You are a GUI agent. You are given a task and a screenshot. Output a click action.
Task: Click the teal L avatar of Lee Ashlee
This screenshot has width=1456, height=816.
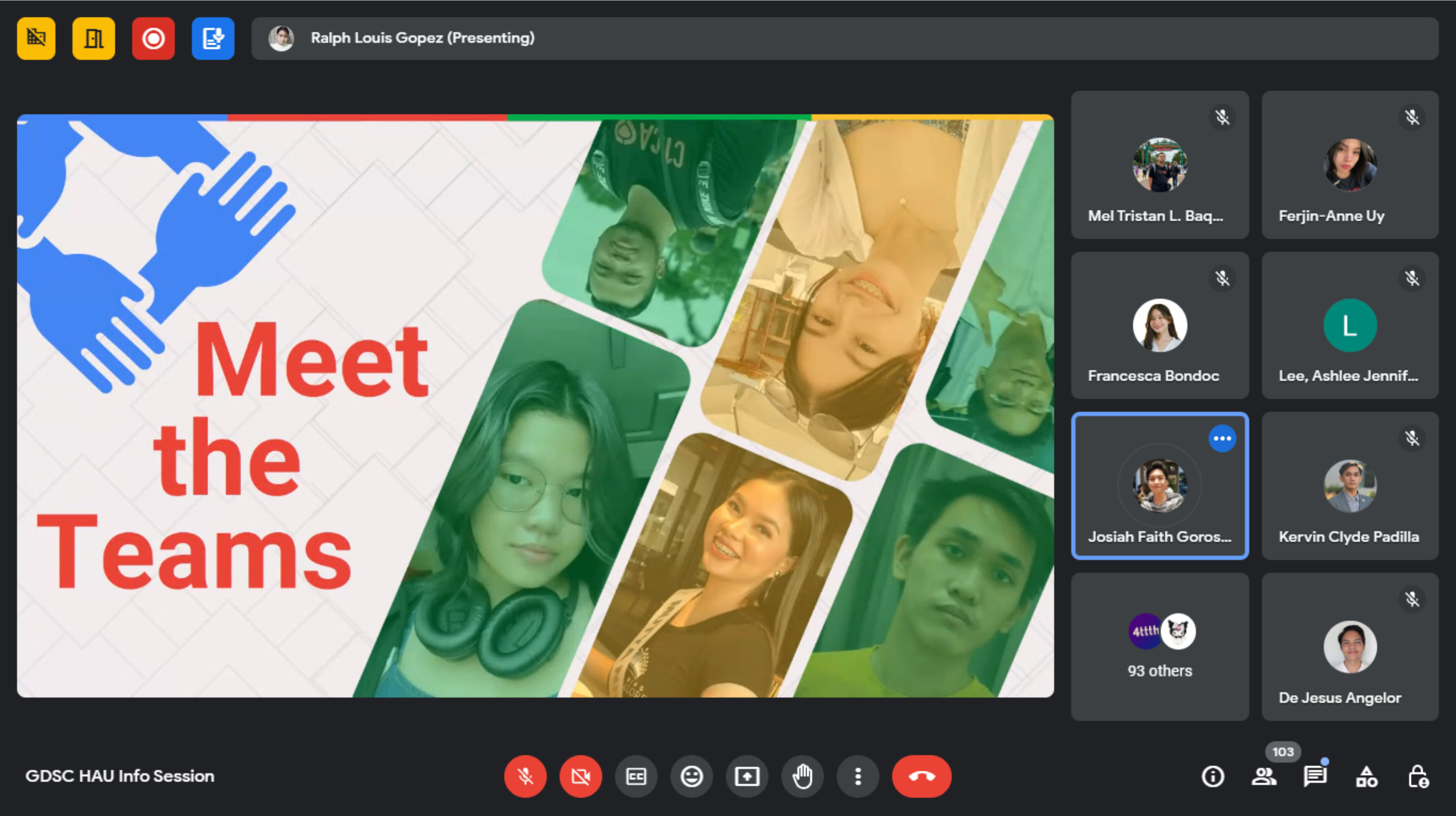coord(1350,325)
